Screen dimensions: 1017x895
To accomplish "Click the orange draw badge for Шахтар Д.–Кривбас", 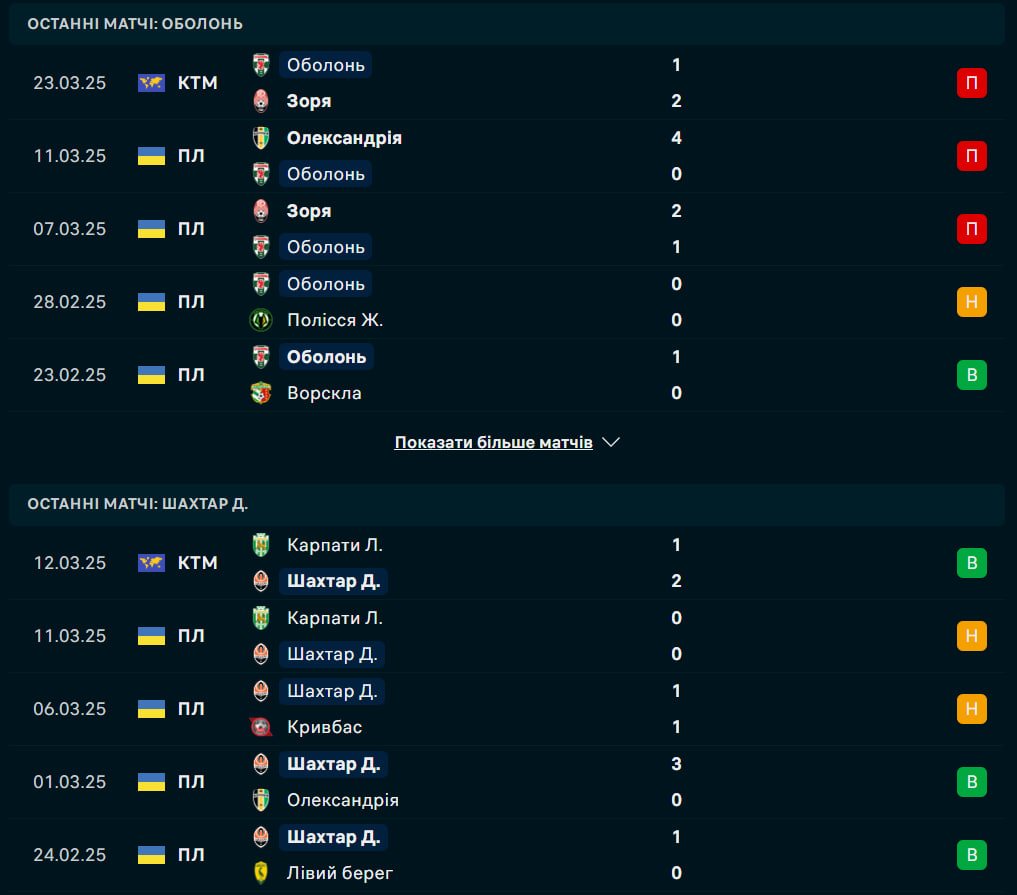I will pos(971,709).
